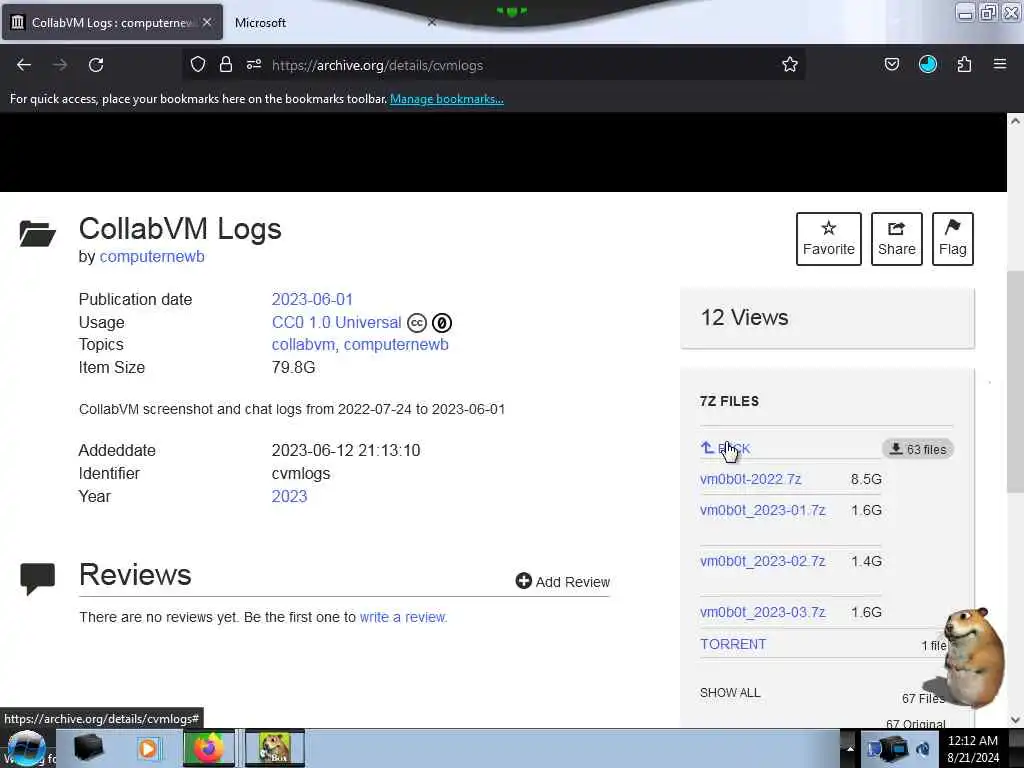The height and width of the screenshot is (768, 1024).
Task: Click the Back link in 7Z files
Action: [x=726, y=449]
